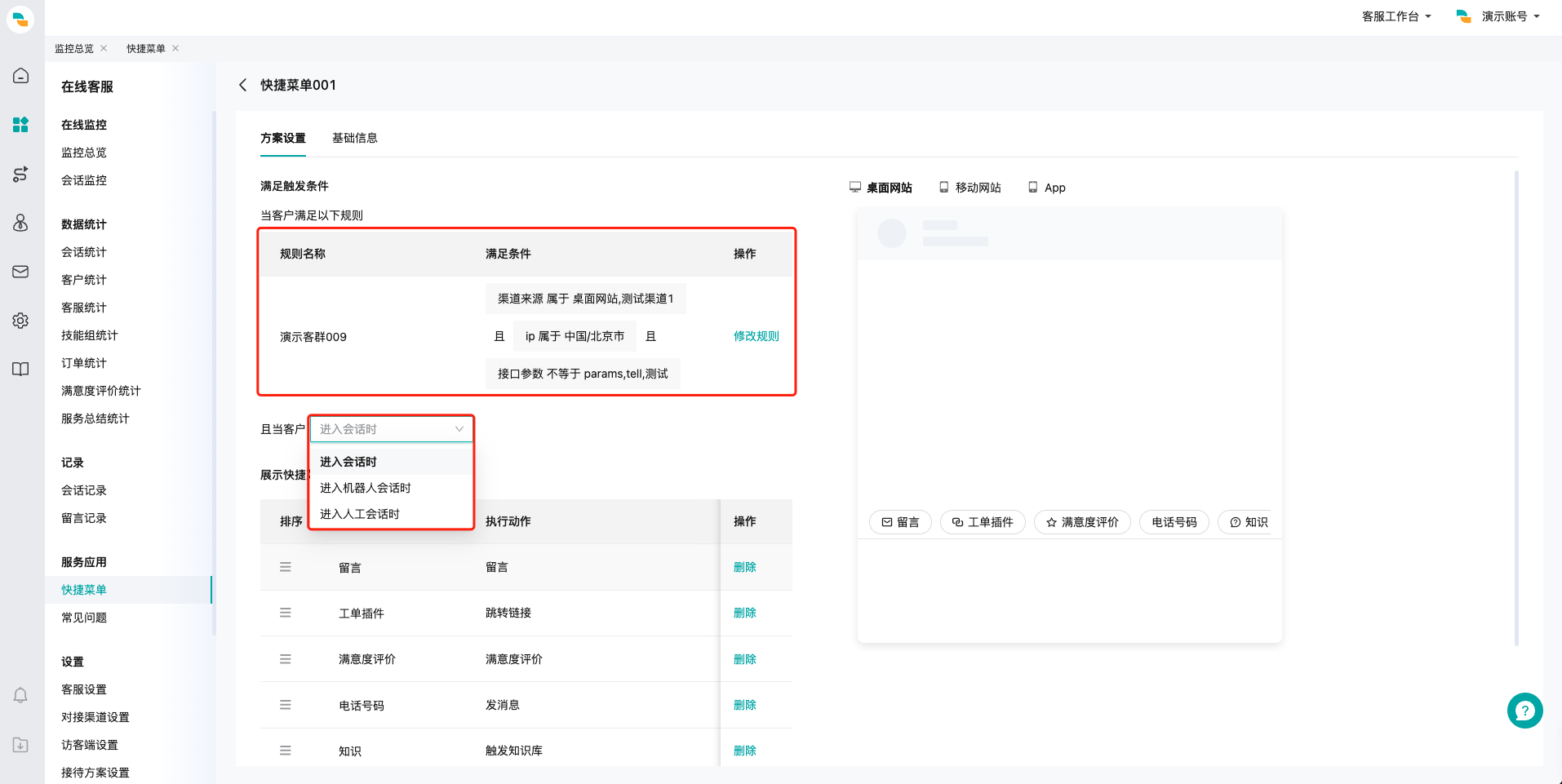The width and height of the screenshot is (1562, 784).
Task: Open 会话统计 in the sidebar
Action: click(84, 252)
